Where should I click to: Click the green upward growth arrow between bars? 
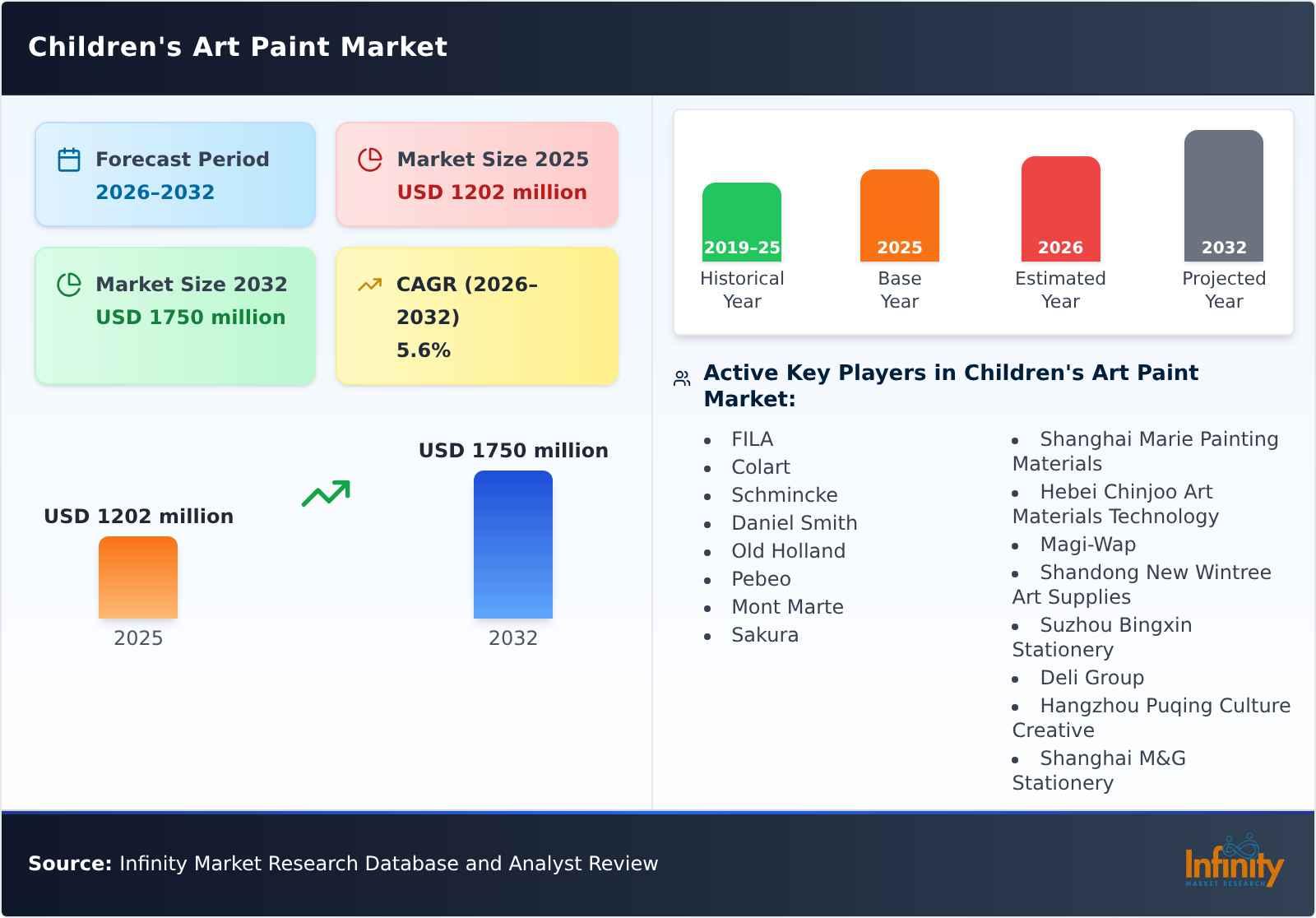pyautogui.click(x=326, y=494)
